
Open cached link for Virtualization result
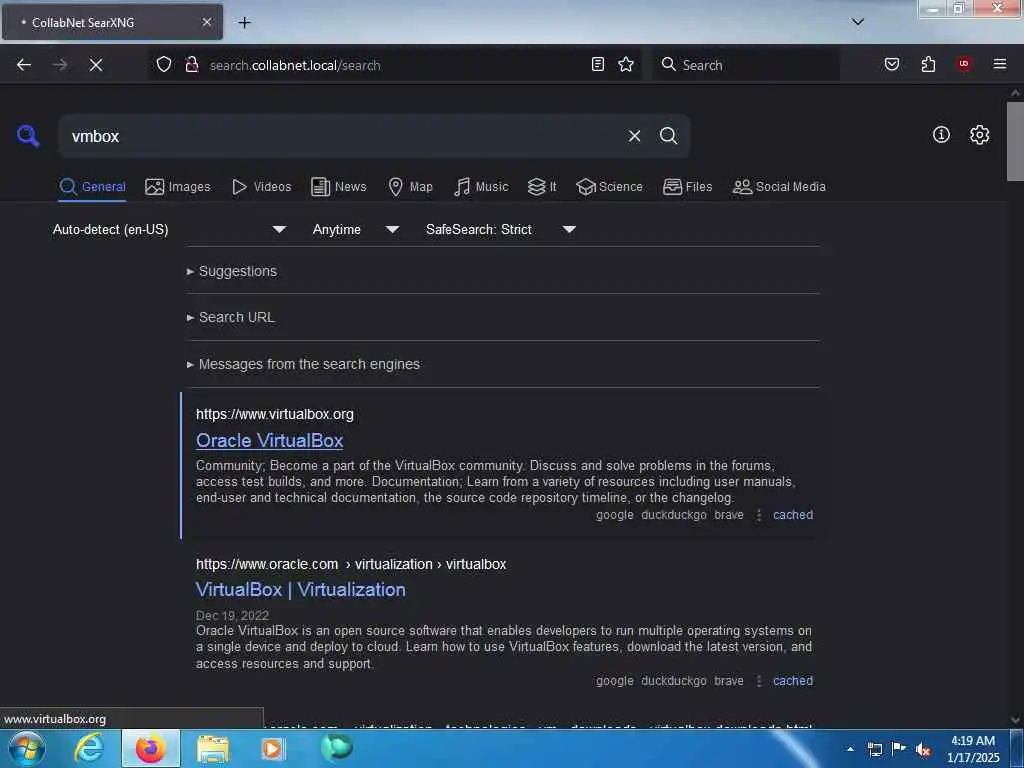point(793,680)
